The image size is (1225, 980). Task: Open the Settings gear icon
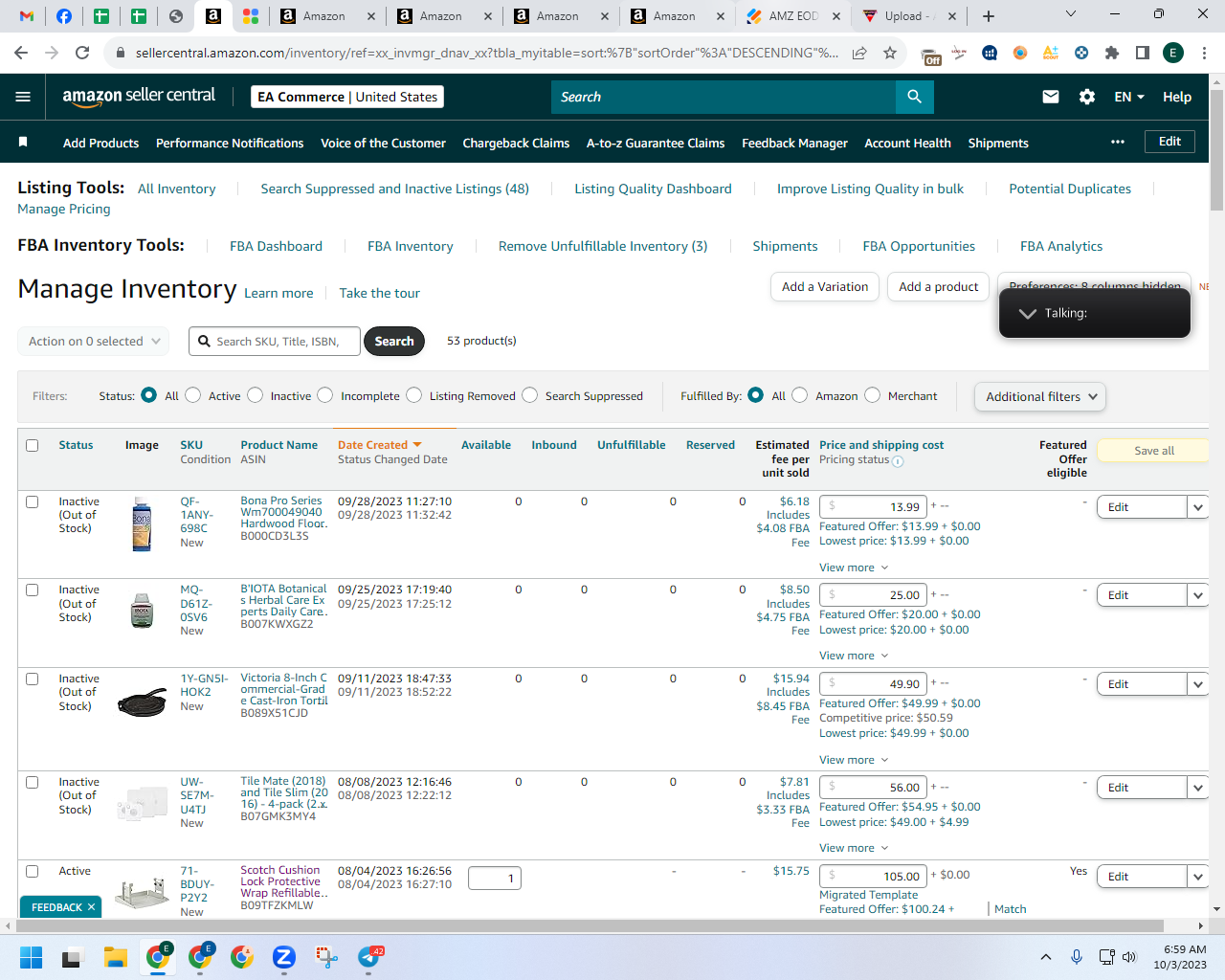point(1087,97)
